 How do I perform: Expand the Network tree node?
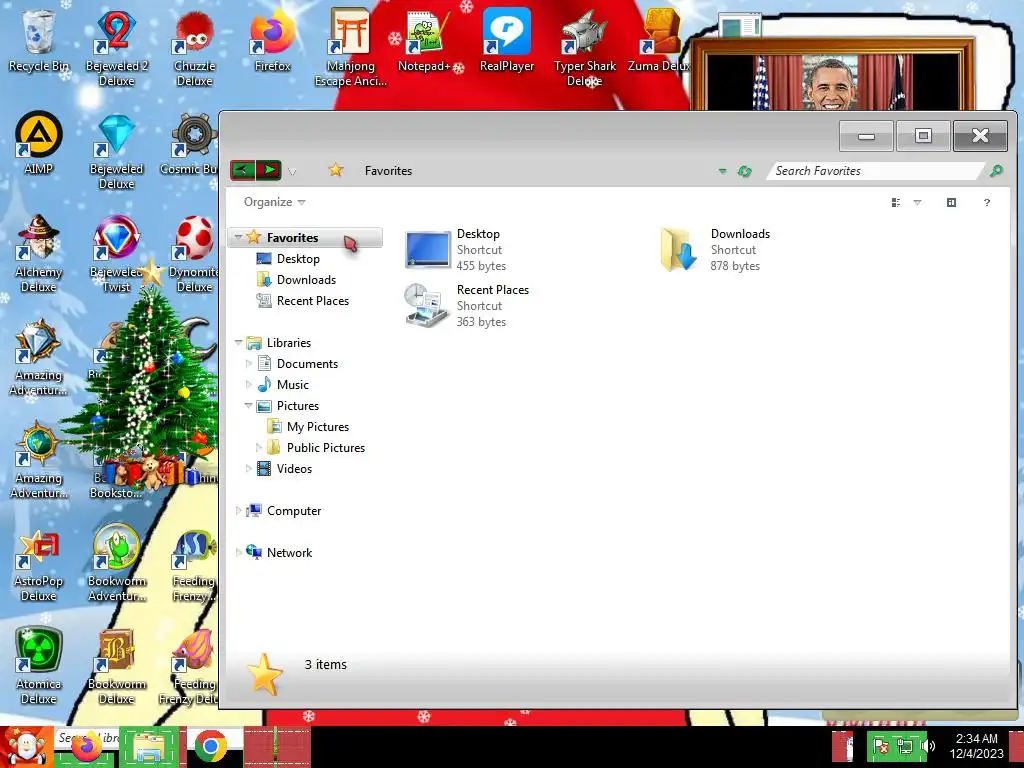click(238, 552)
